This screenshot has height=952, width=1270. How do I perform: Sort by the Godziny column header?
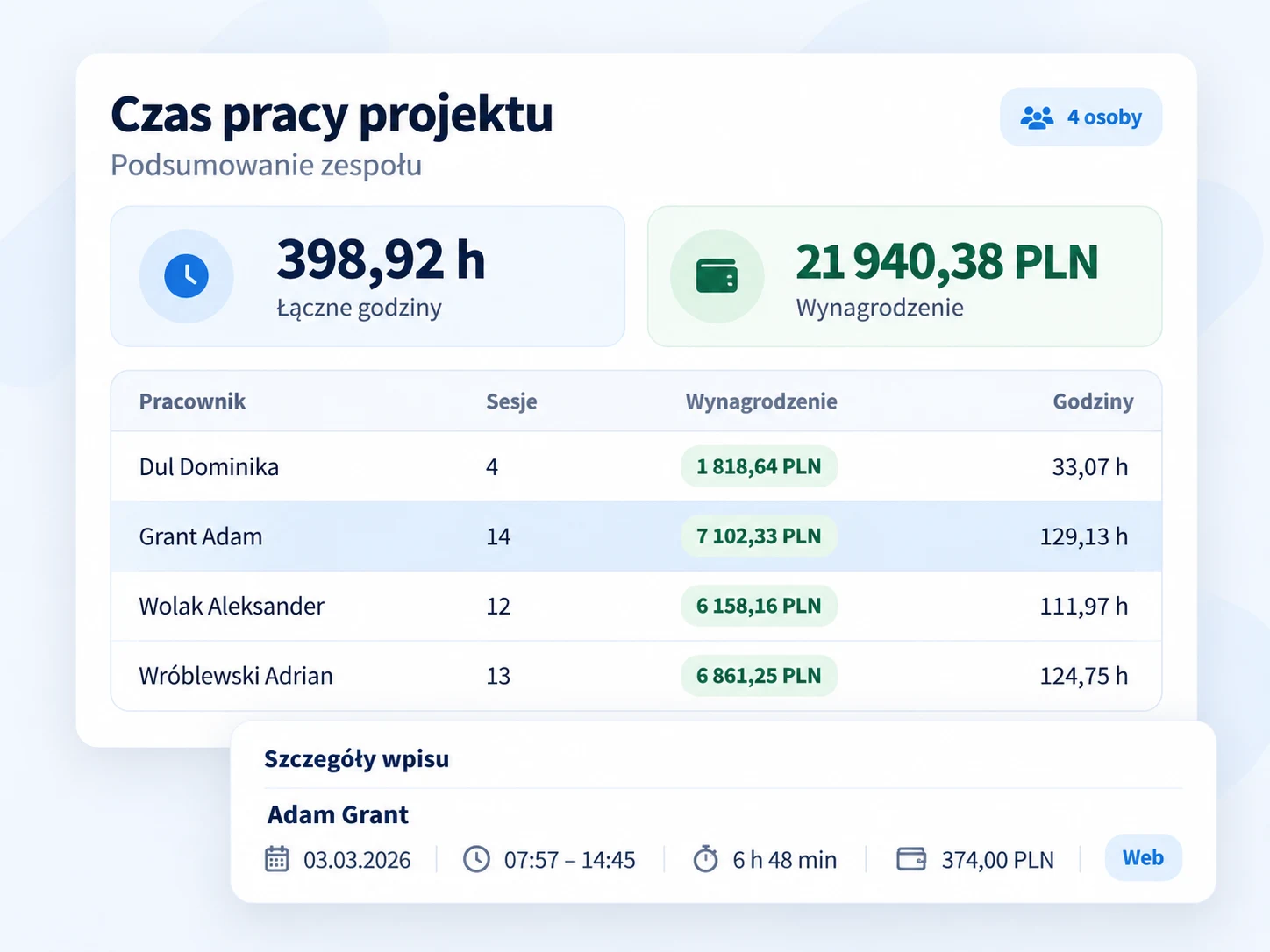[1093, 401]
